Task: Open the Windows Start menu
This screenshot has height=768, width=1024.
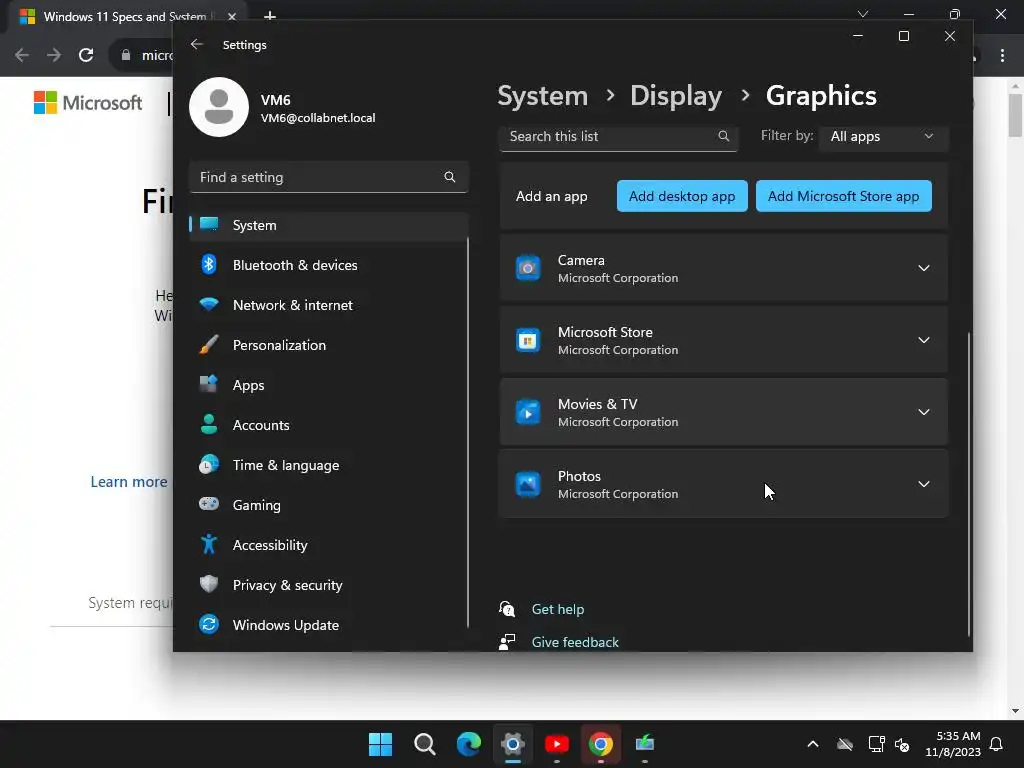Action: [x=380, y=744]
